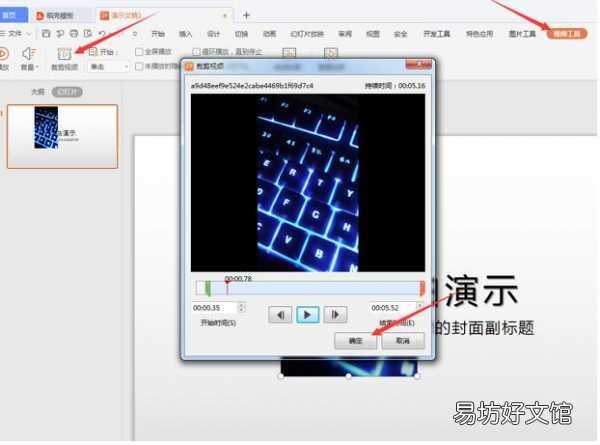Screen dimensions: 600x445
Task: Select slide 1 thumbnail in the slide panel
Action: (62, 136)
